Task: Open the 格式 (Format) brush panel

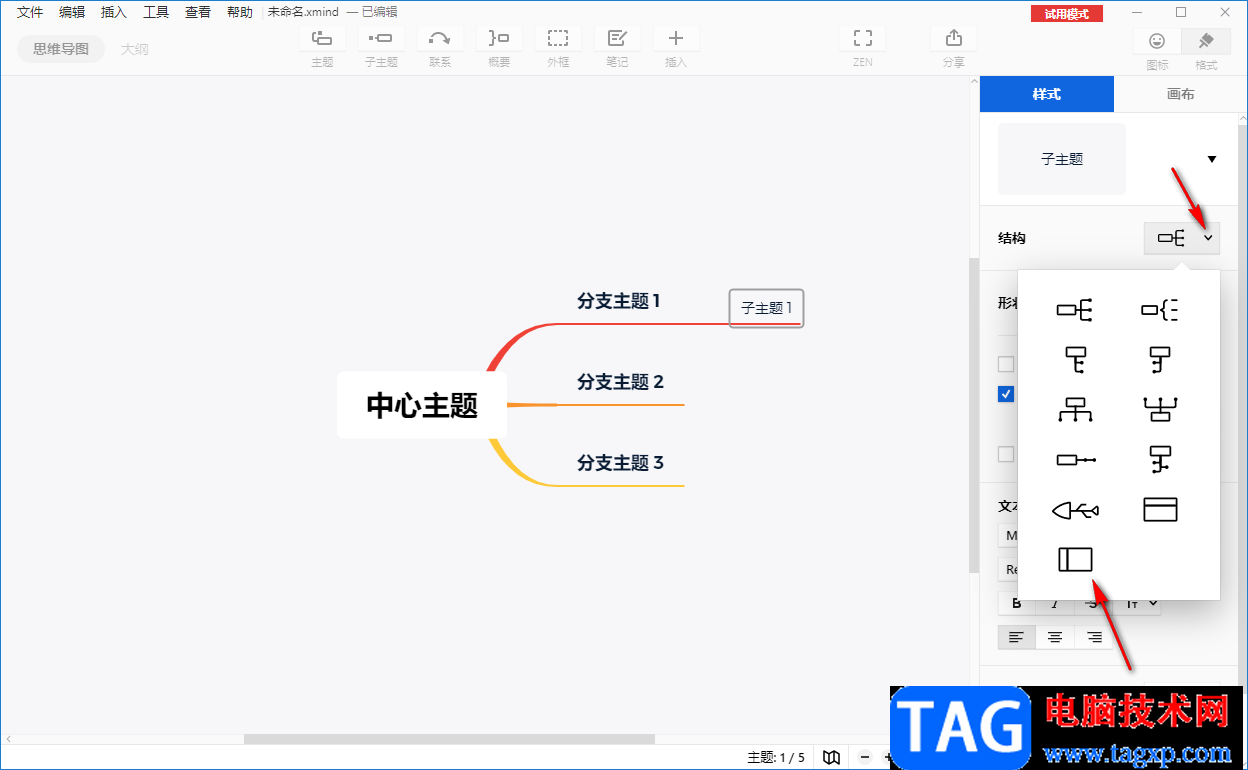Action: [x=1206, y=41]
